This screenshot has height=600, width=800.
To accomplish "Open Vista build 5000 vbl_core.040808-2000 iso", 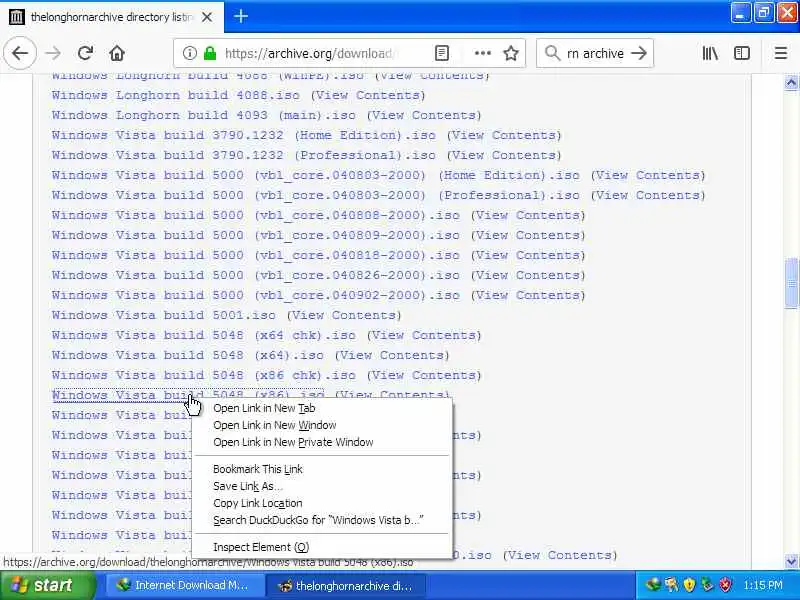I will pyautogui.click(x=256, y=215).
